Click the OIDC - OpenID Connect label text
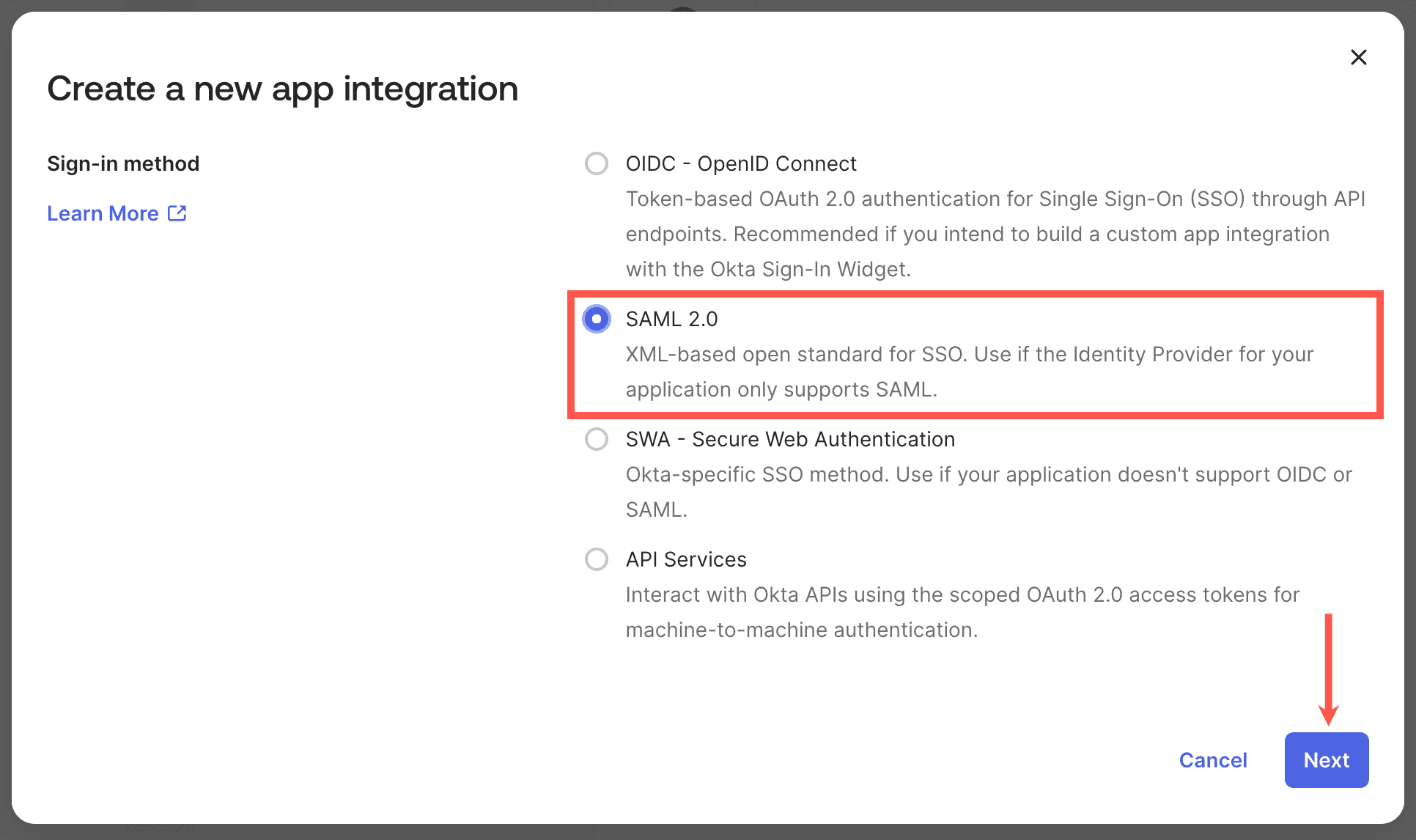 (740, 163)
